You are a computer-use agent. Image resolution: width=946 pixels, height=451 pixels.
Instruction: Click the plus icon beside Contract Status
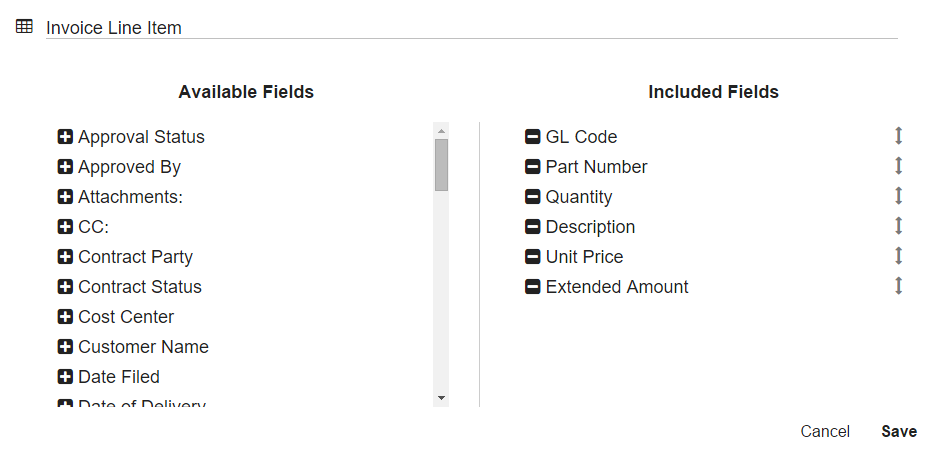pyautogui.click(x=66, y=287)
